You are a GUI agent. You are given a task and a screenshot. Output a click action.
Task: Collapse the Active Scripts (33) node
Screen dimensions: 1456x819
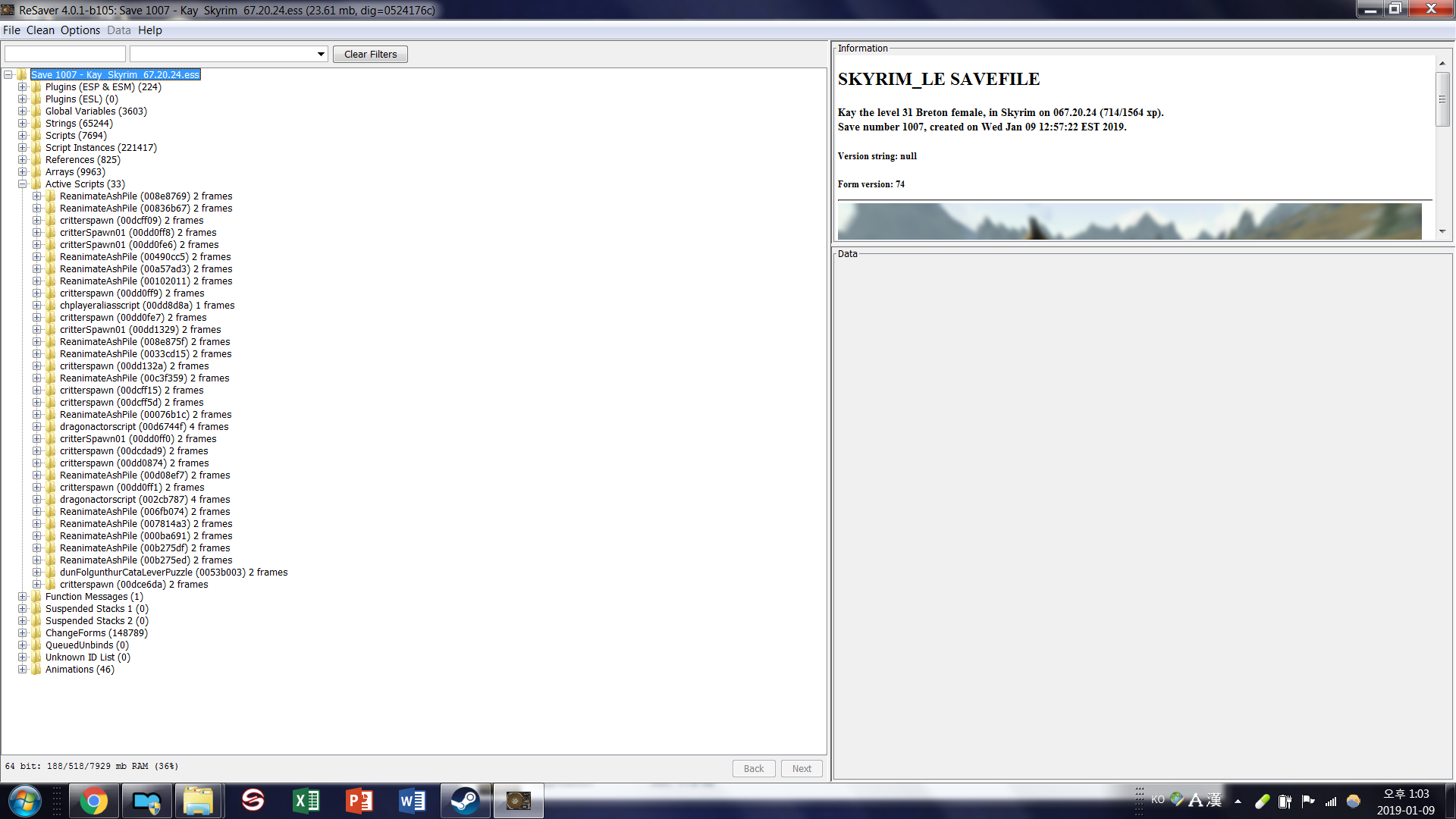point(23,184)
